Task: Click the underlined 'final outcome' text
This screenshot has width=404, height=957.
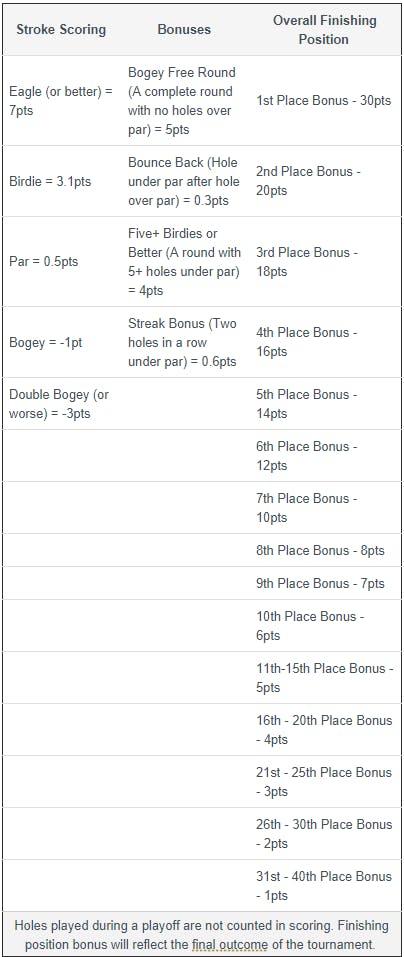Action: pos(230,944)
